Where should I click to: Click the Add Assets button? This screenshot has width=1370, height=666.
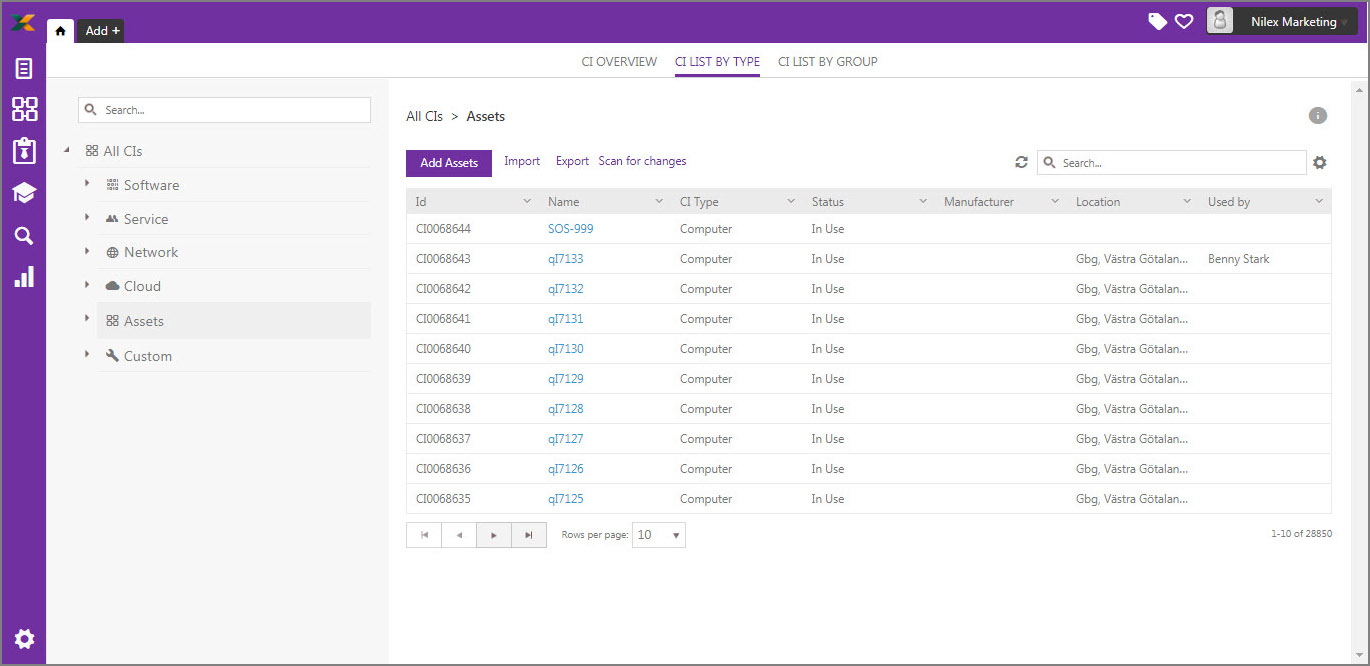click(449, 163)
